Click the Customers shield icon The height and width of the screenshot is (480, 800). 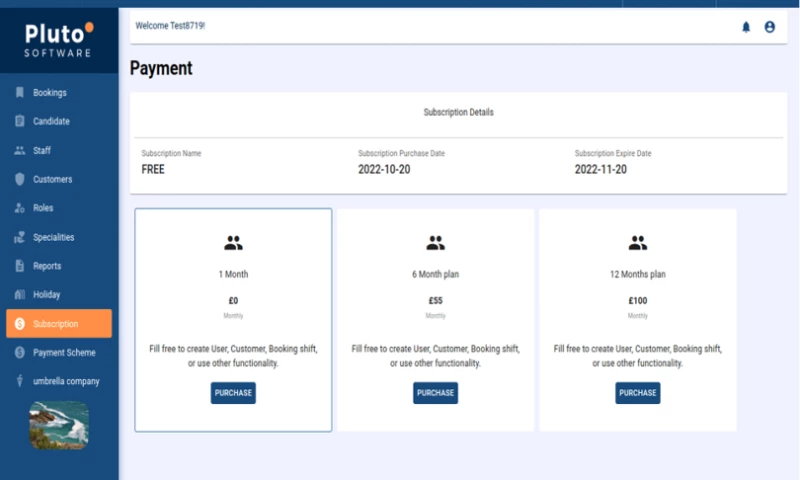tap(19, 179)
